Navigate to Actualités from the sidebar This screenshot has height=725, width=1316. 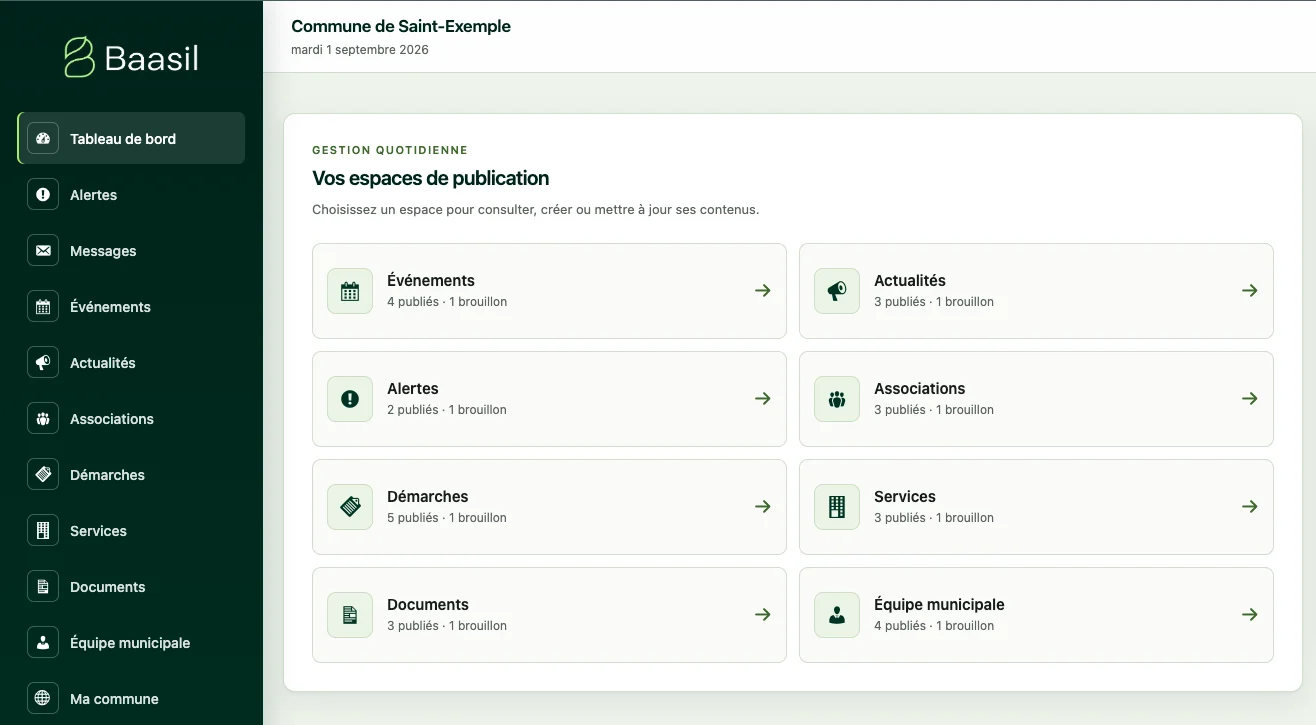tap(131, 363)
